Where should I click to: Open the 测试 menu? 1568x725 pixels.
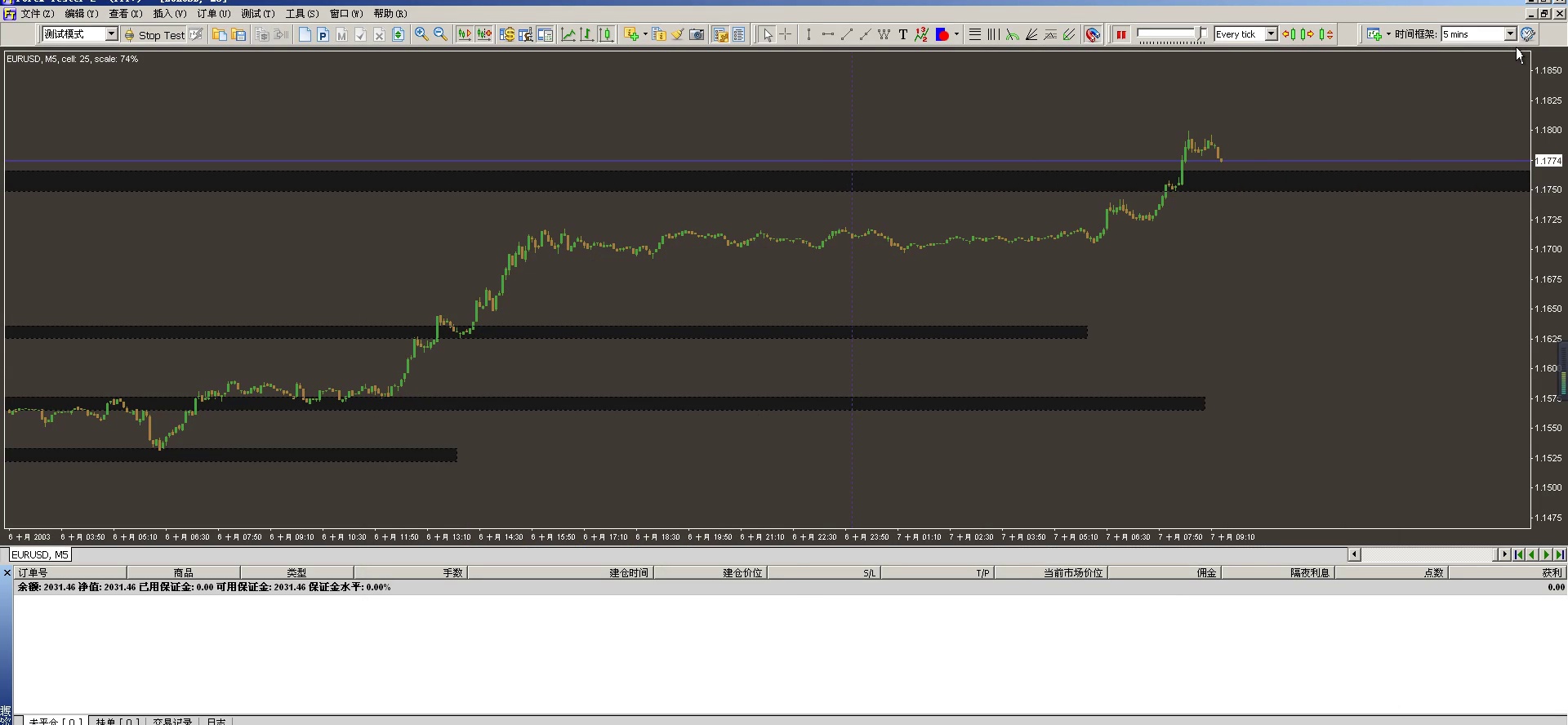point(257,13)
